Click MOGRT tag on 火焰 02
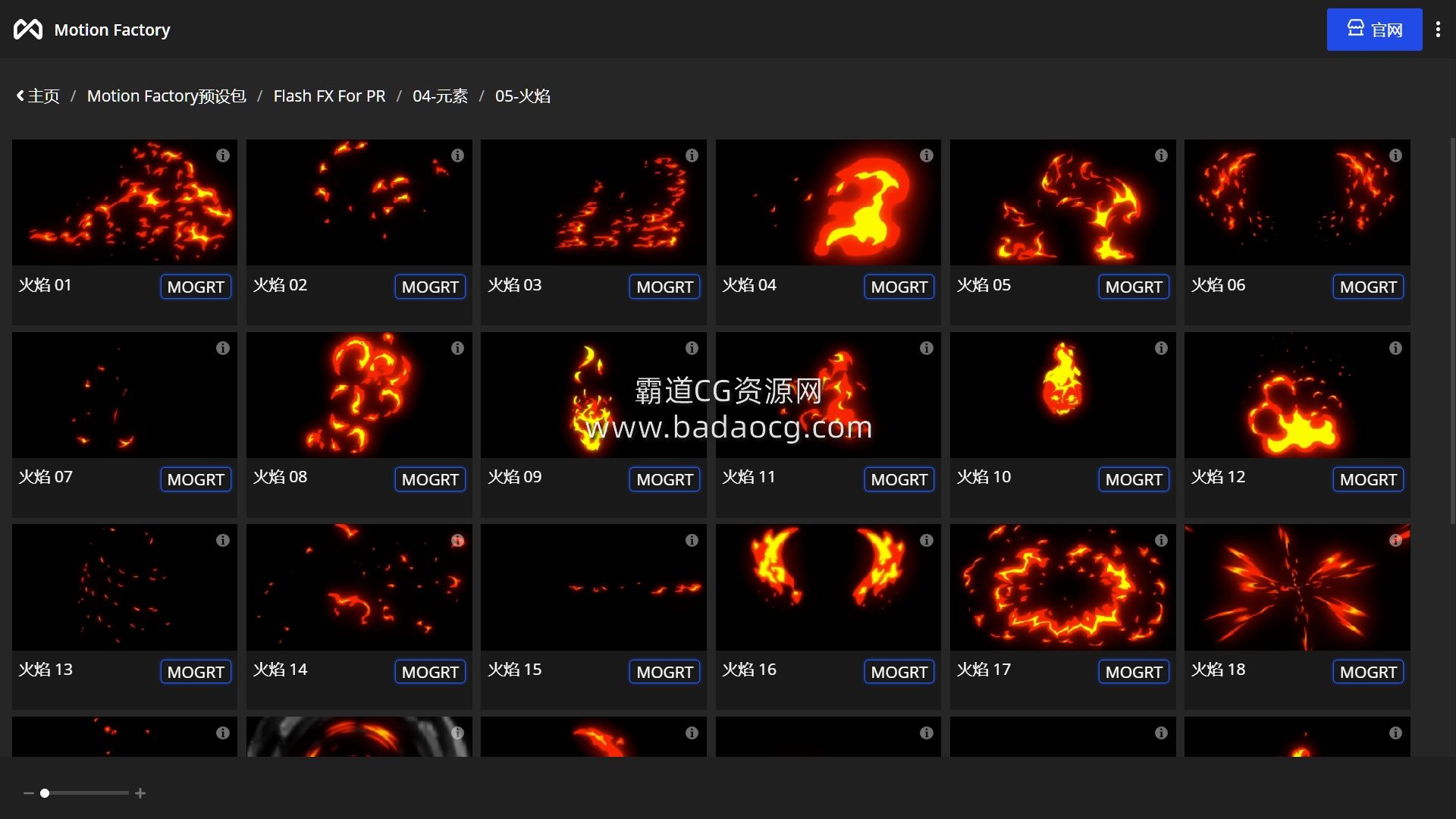 click(430, 287)
